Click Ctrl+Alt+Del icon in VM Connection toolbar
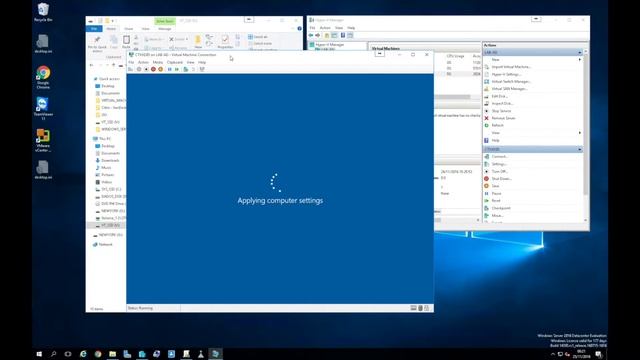This screenshot has width=640, height=360. point(131,69)
